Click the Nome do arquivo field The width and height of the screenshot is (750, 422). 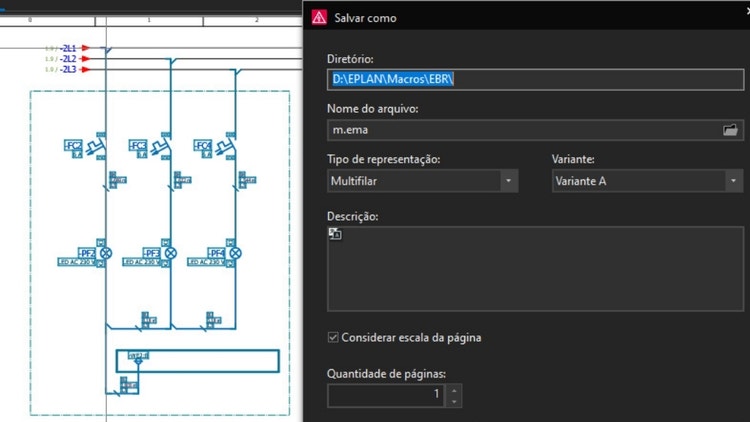[520, 130]
